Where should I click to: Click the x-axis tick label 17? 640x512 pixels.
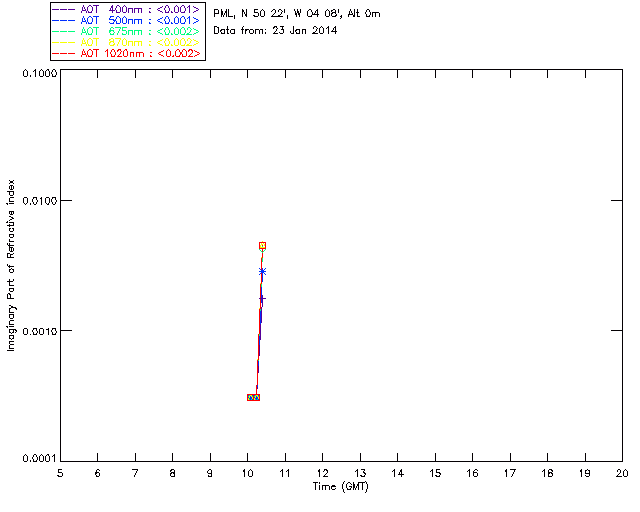pos(510,473)
